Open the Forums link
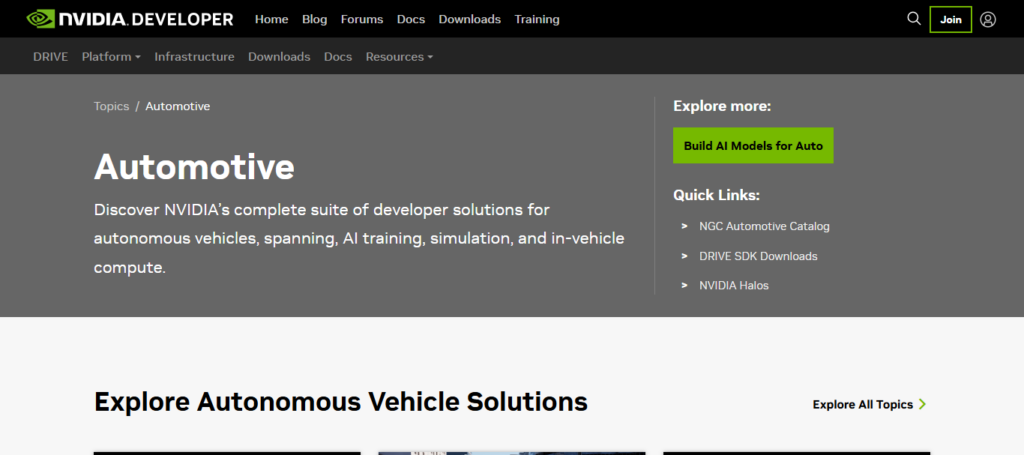The height and width of the screenshot is (455, 1024). pos(362,20)
